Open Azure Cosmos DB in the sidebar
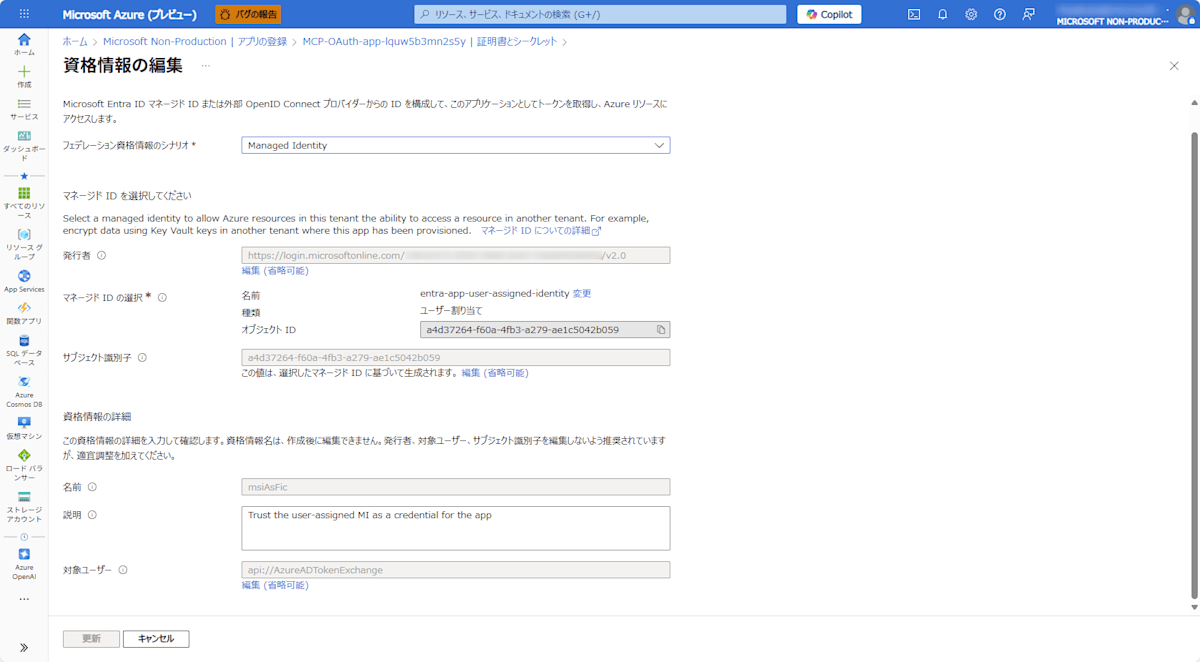Screen dimensions: 1200x662 [24, 392]
